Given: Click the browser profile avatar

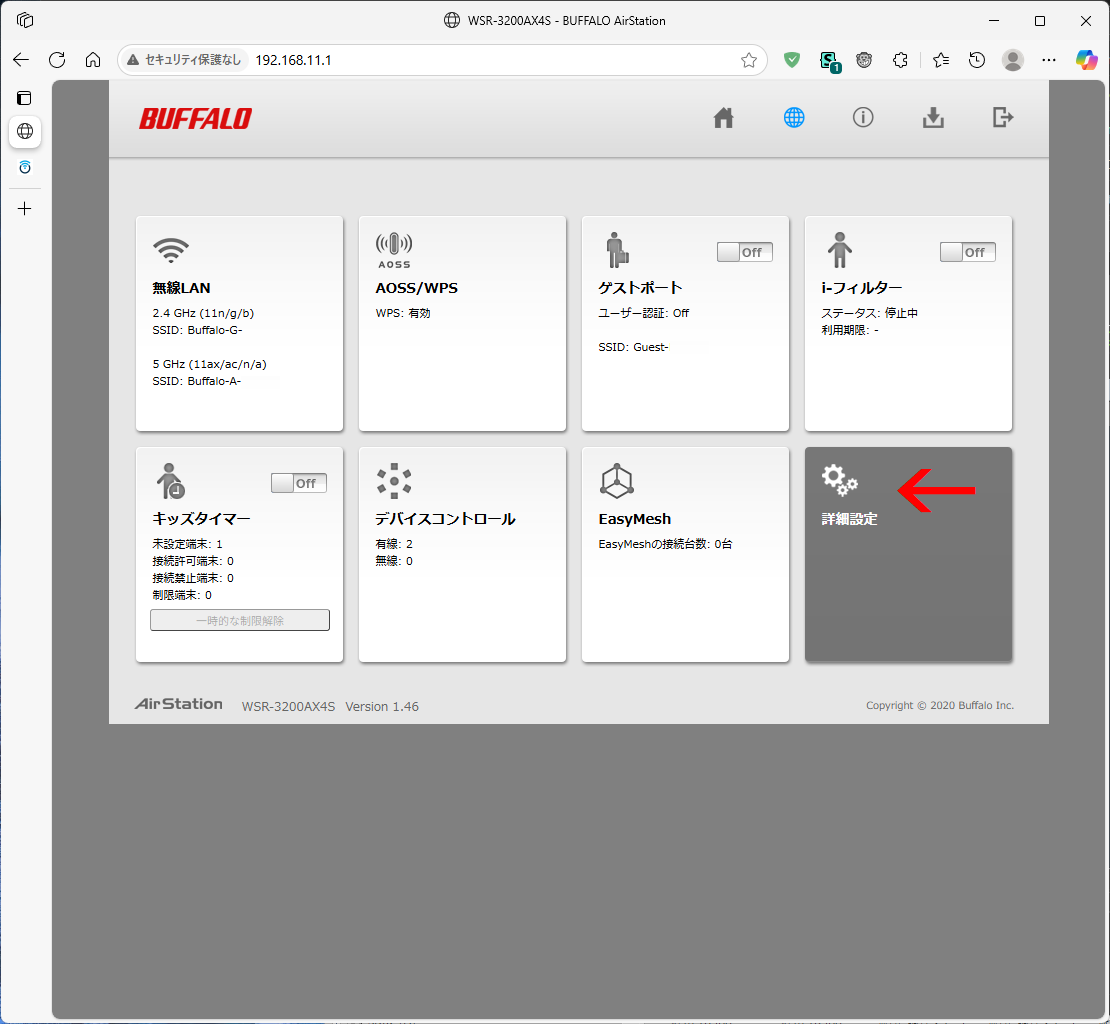Looking at the screenshot, I should (1013, 60).
